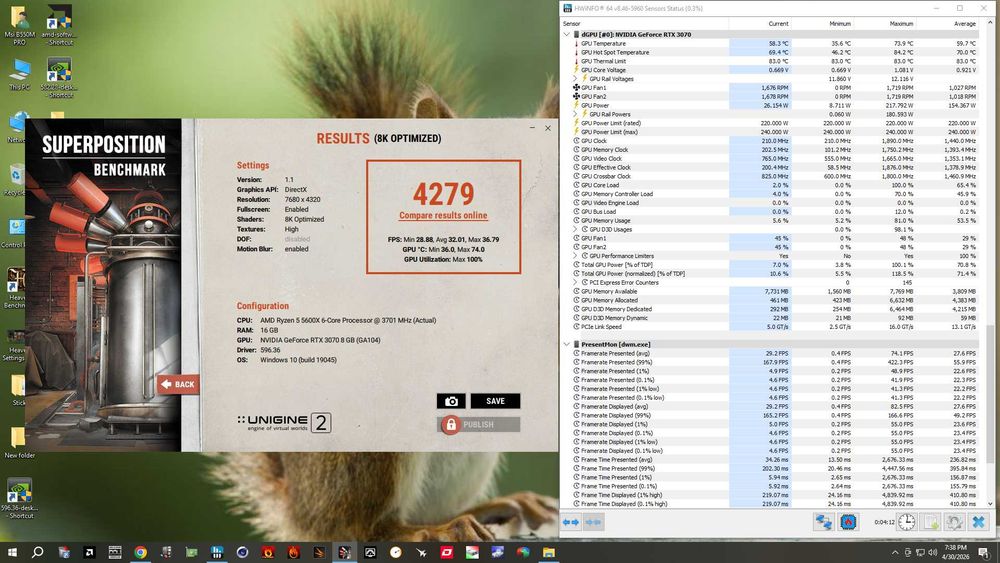The image size is (1000, 563).
Task: Expand PCI Express Error Counters row
Action: pos(575,282)
